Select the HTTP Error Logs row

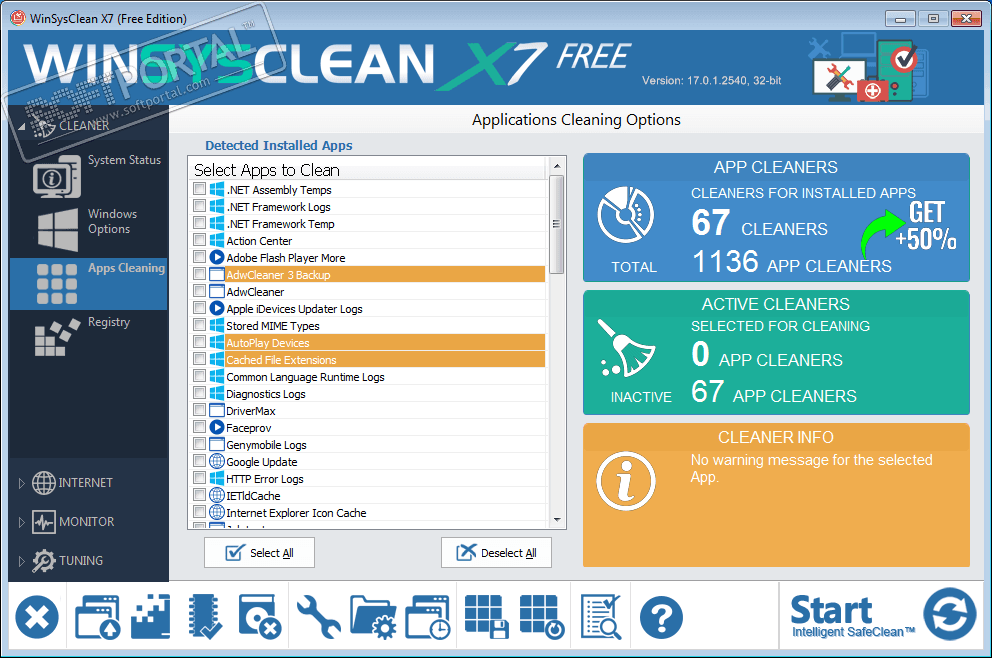point(368,478)
